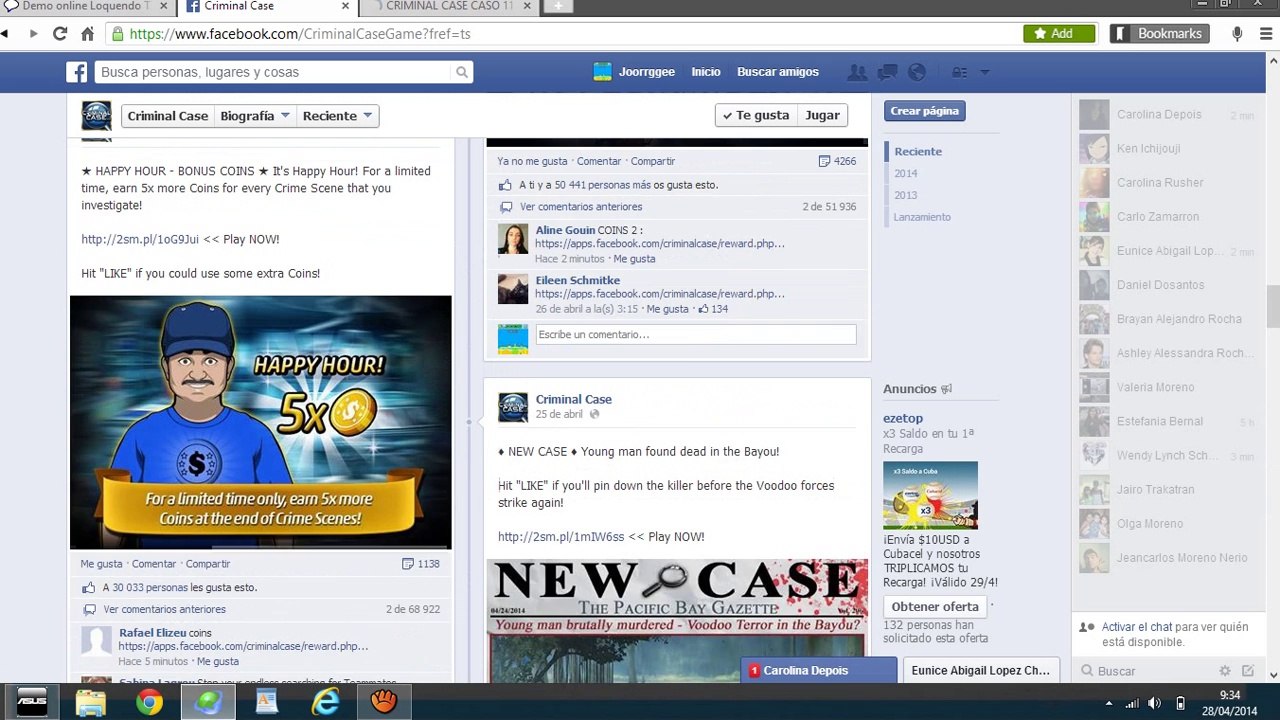1280x720 pixels.
Task: Click the microphone icon in browser toolbar
Action: tap(1237, 34)
